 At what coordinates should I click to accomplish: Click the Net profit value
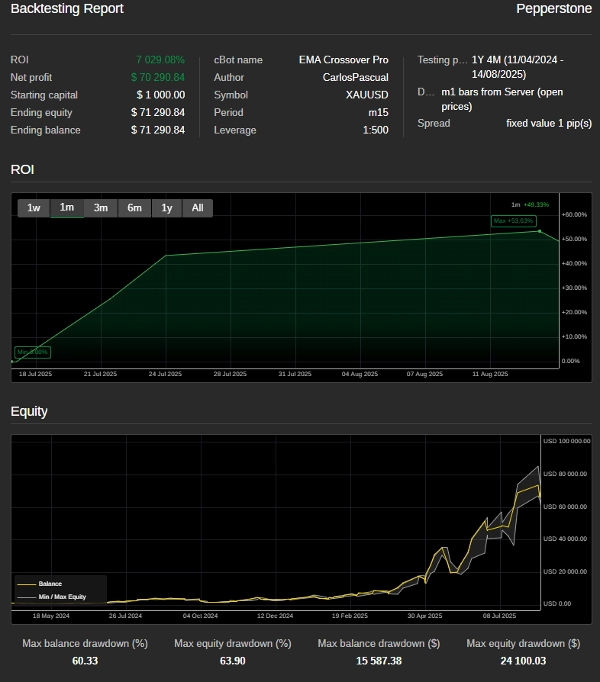click(x=158, y=77)
